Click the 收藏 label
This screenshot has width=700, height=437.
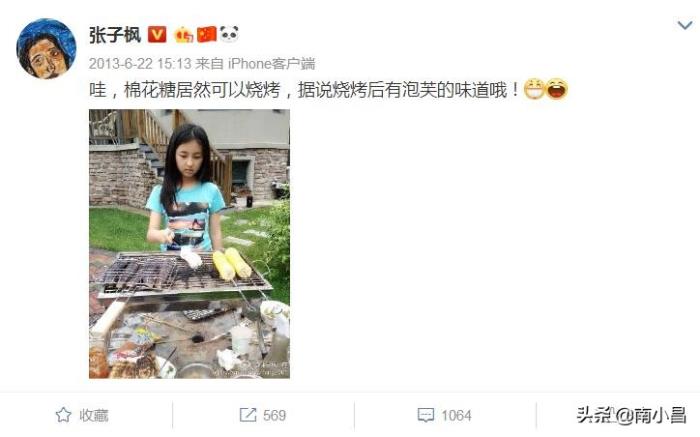tap(94, 416)
